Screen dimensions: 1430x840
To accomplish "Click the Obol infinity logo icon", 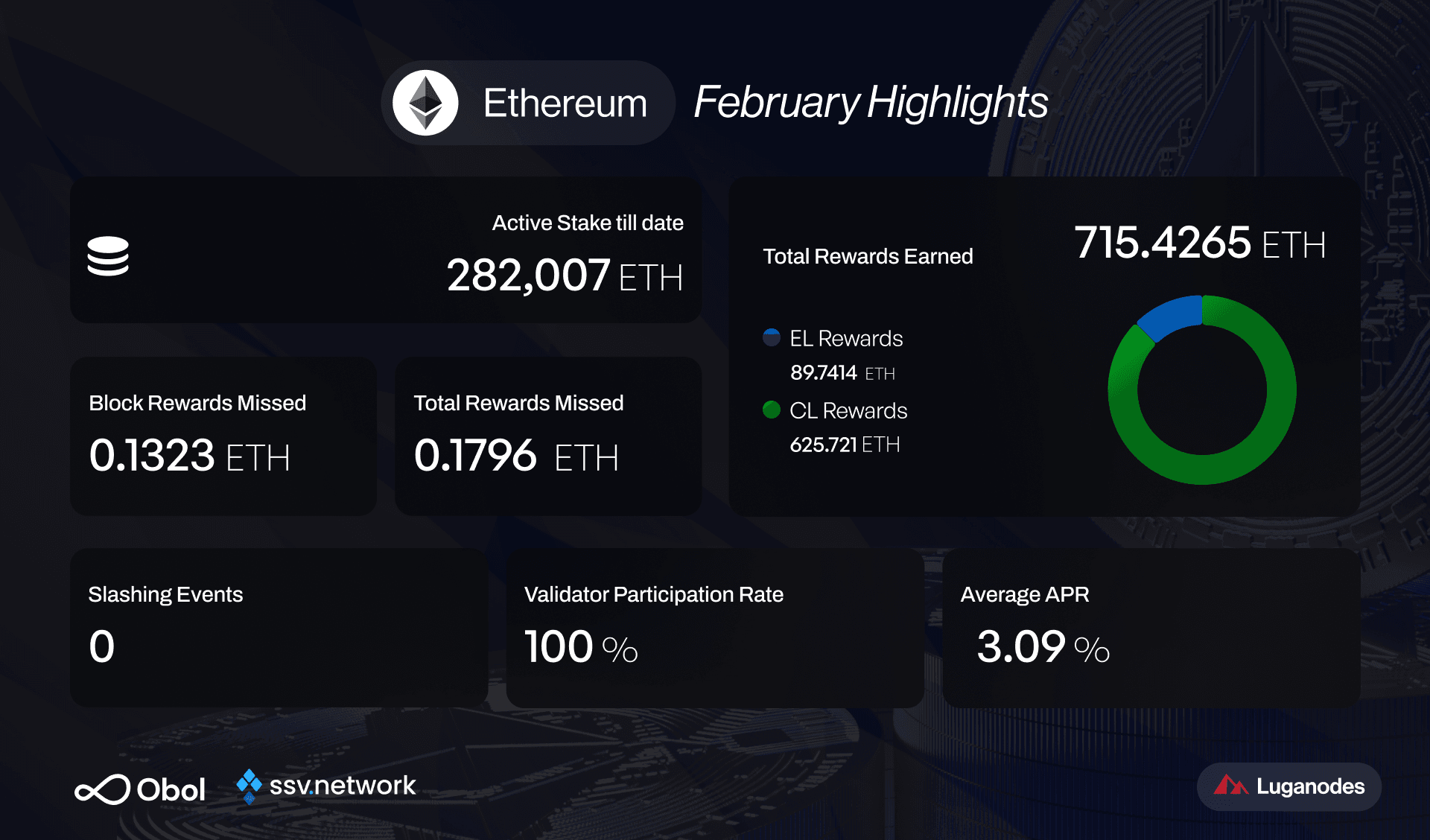I will 102,789.
